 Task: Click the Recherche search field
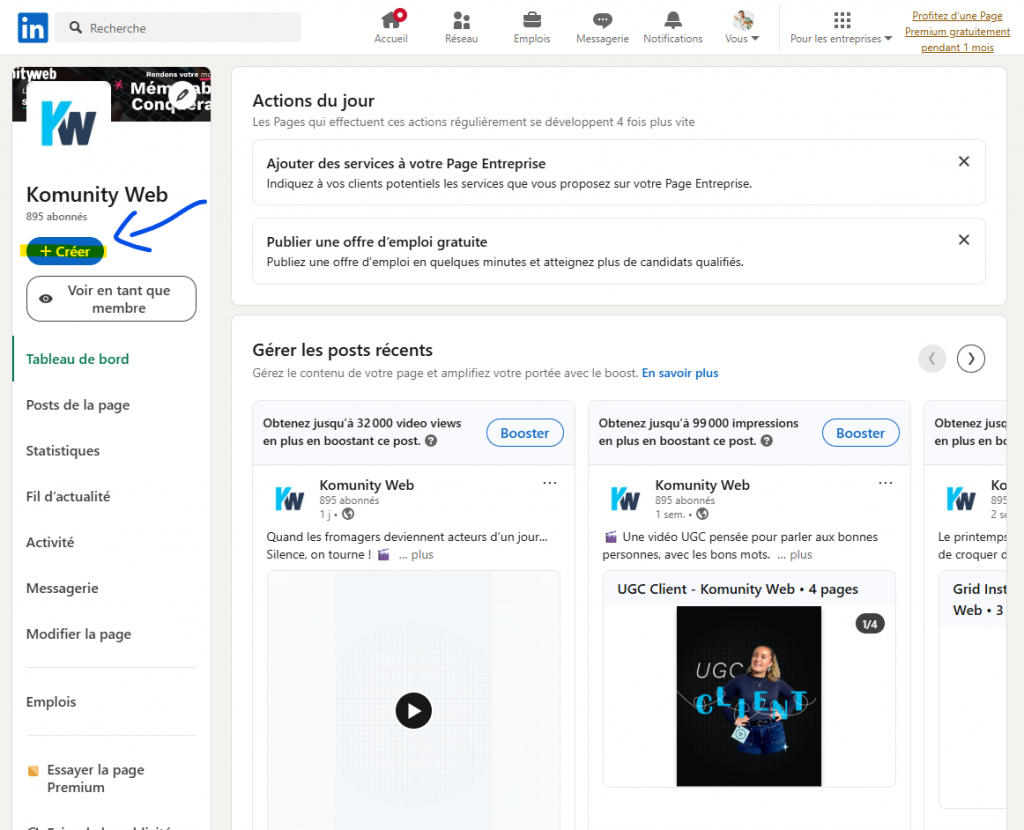[x=178, y=27]
